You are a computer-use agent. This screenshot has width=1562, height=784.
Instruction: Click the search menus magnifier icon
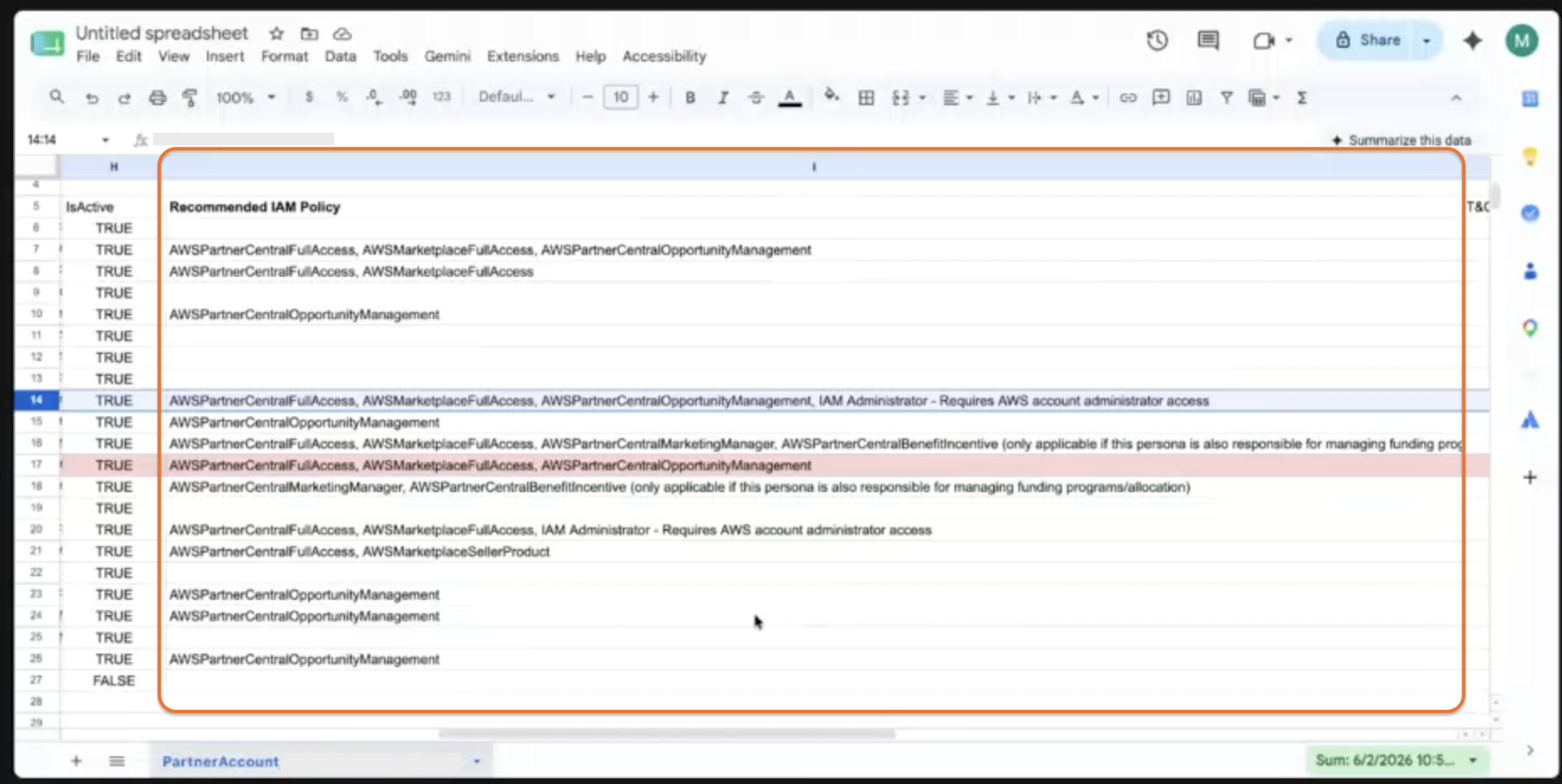point(56,98)
